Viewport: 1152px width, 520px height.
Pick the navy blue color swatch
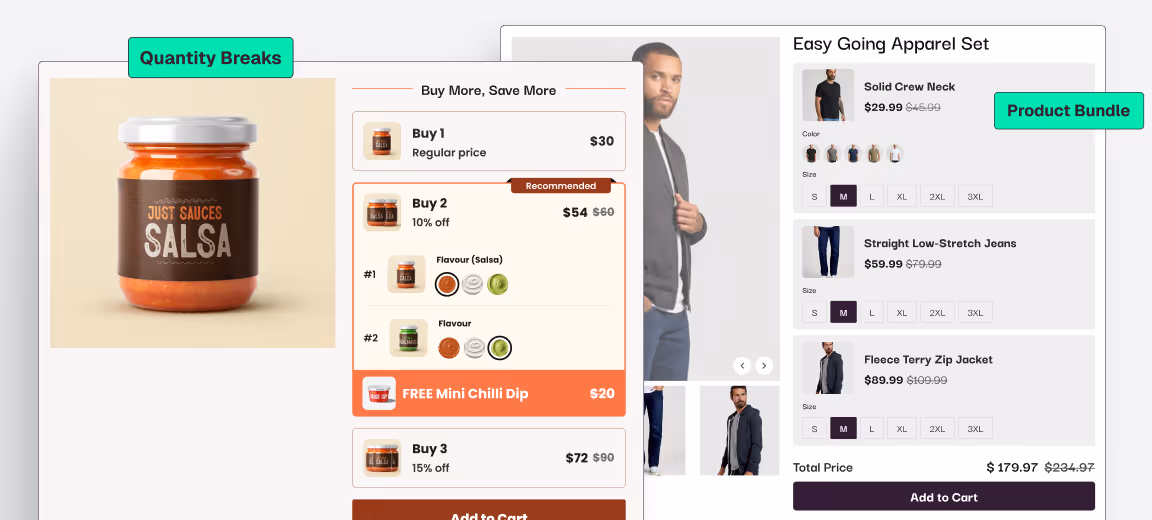coord(852,154)
